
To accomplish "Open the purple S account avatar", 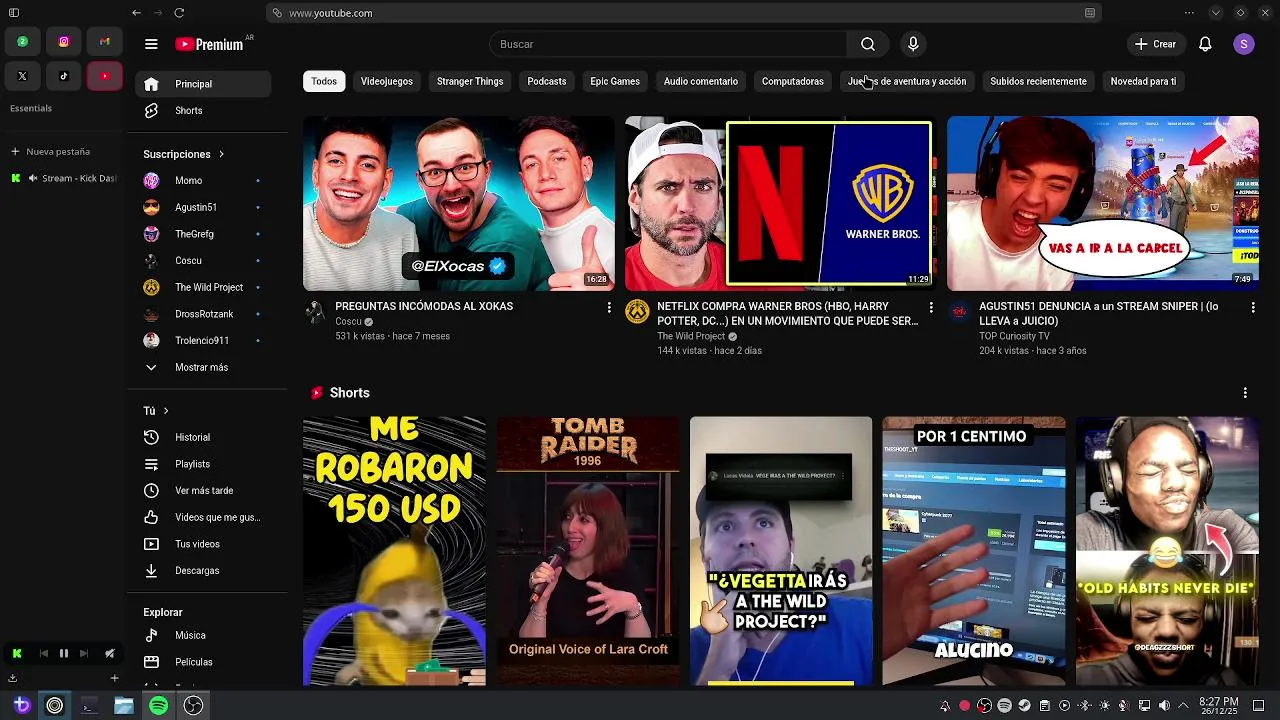I will coord(1243,44).
